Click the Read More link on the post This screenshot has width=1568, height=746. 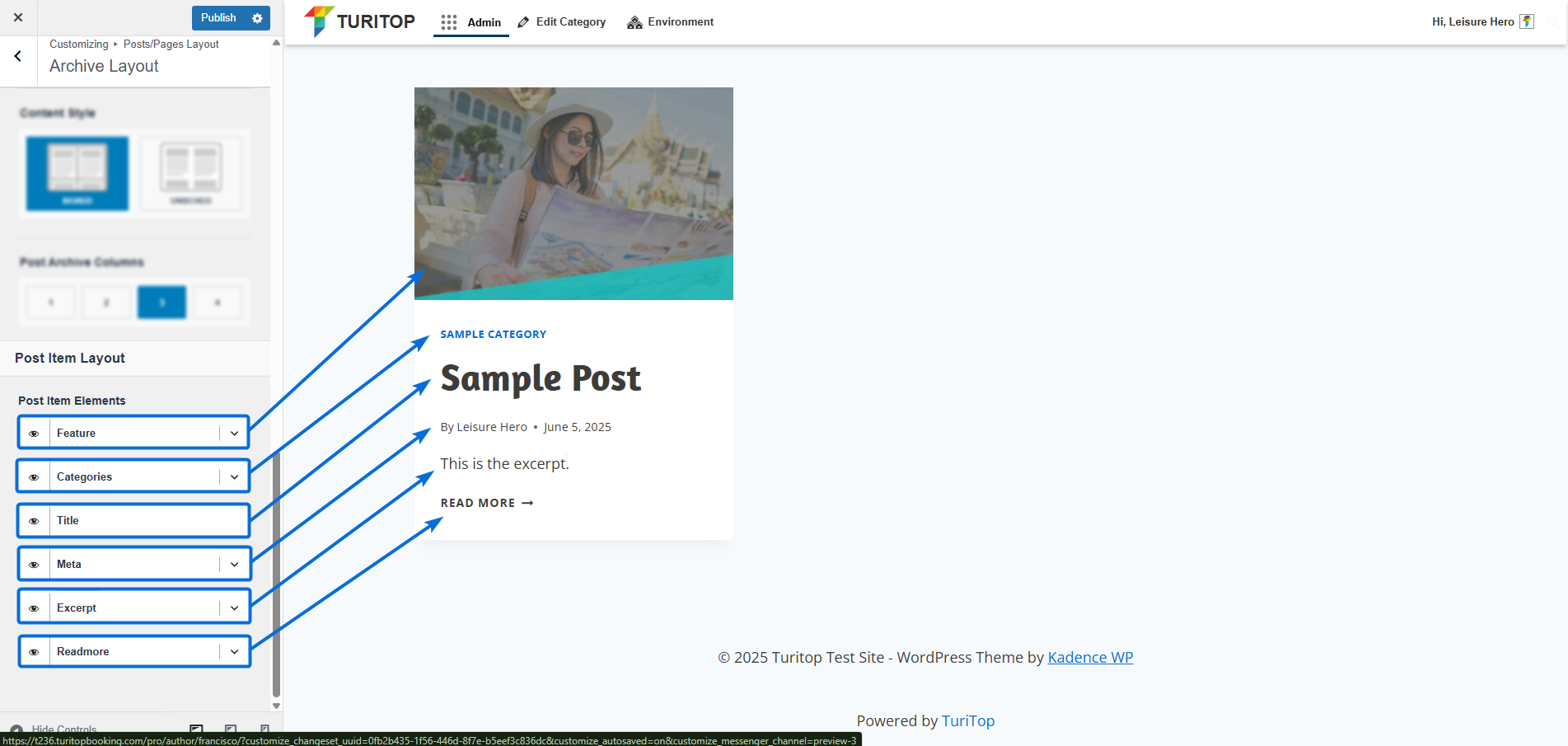[486, 503]
